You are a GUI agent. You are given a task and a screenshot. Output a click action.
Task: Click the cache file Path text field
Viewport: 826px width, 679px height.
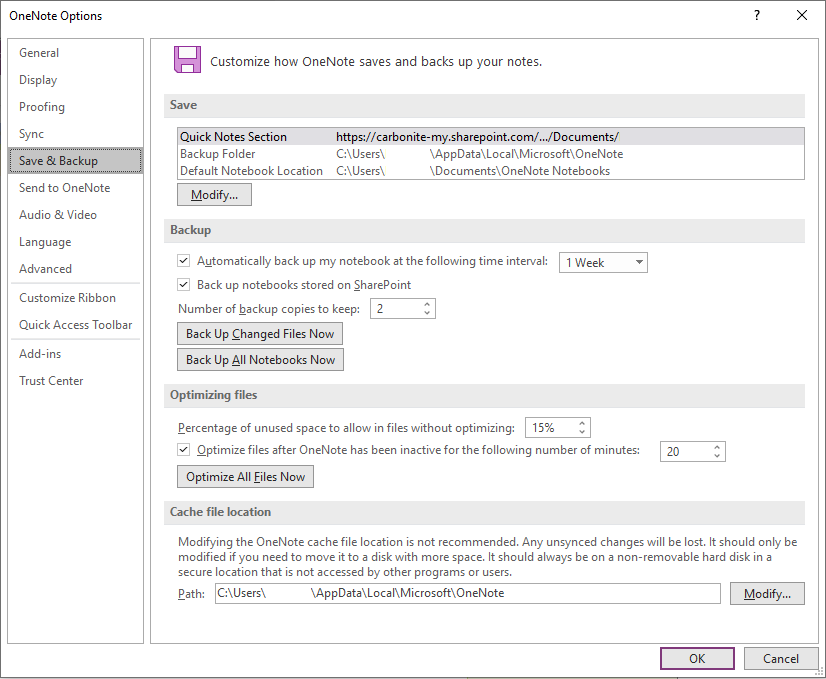(466, 594)
